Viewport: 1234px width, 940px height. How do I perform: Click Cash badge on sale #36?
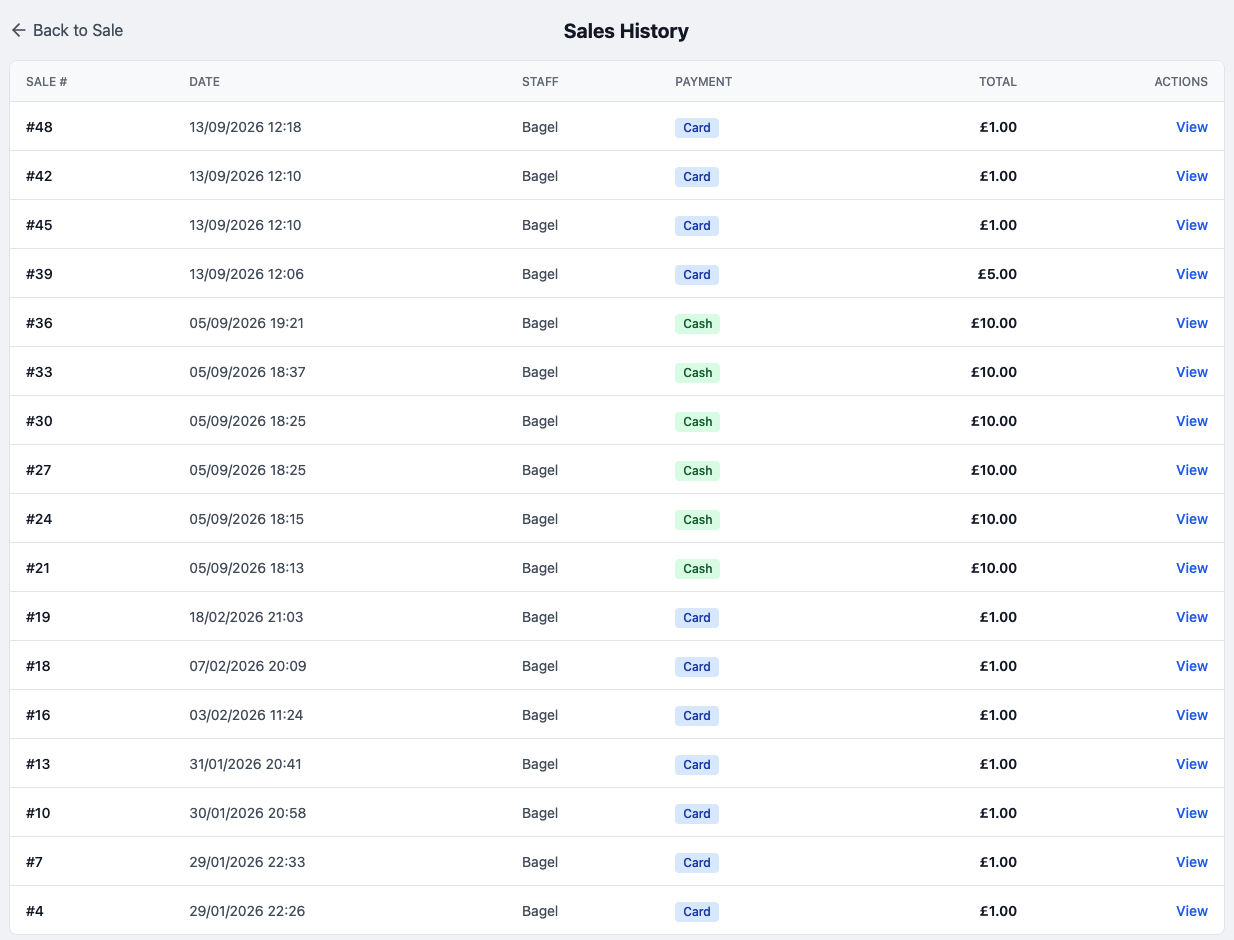pyautogui.click(x=698, y=324)
